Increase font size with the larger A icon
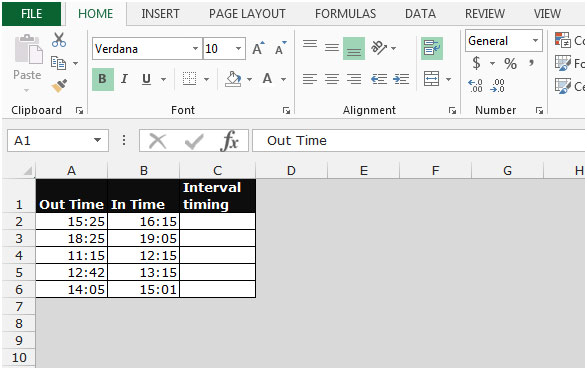This screenshot has width=587, height=370. [x=258, y=48]
